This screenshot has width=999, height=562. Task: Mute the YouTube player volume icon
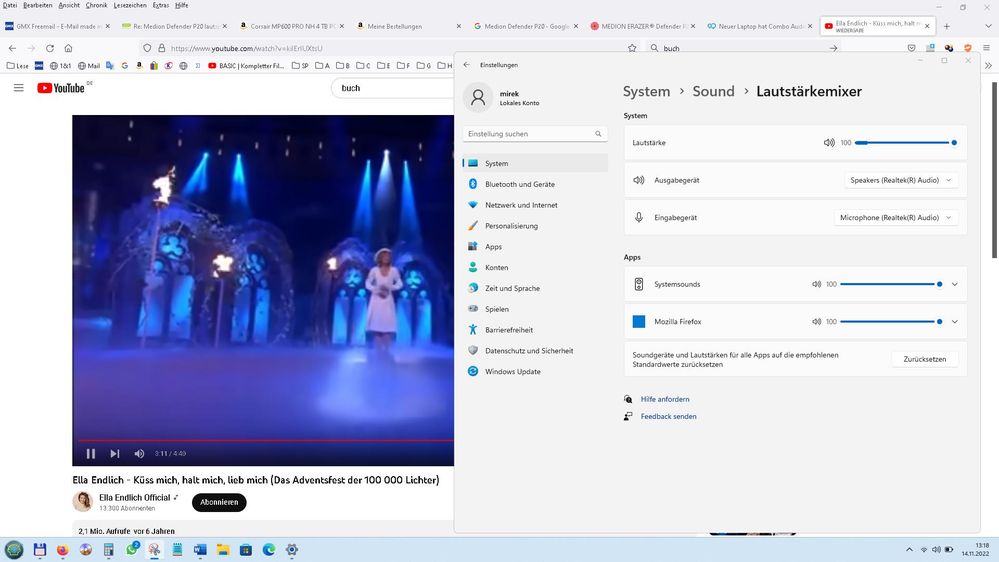tap(139, 453)
